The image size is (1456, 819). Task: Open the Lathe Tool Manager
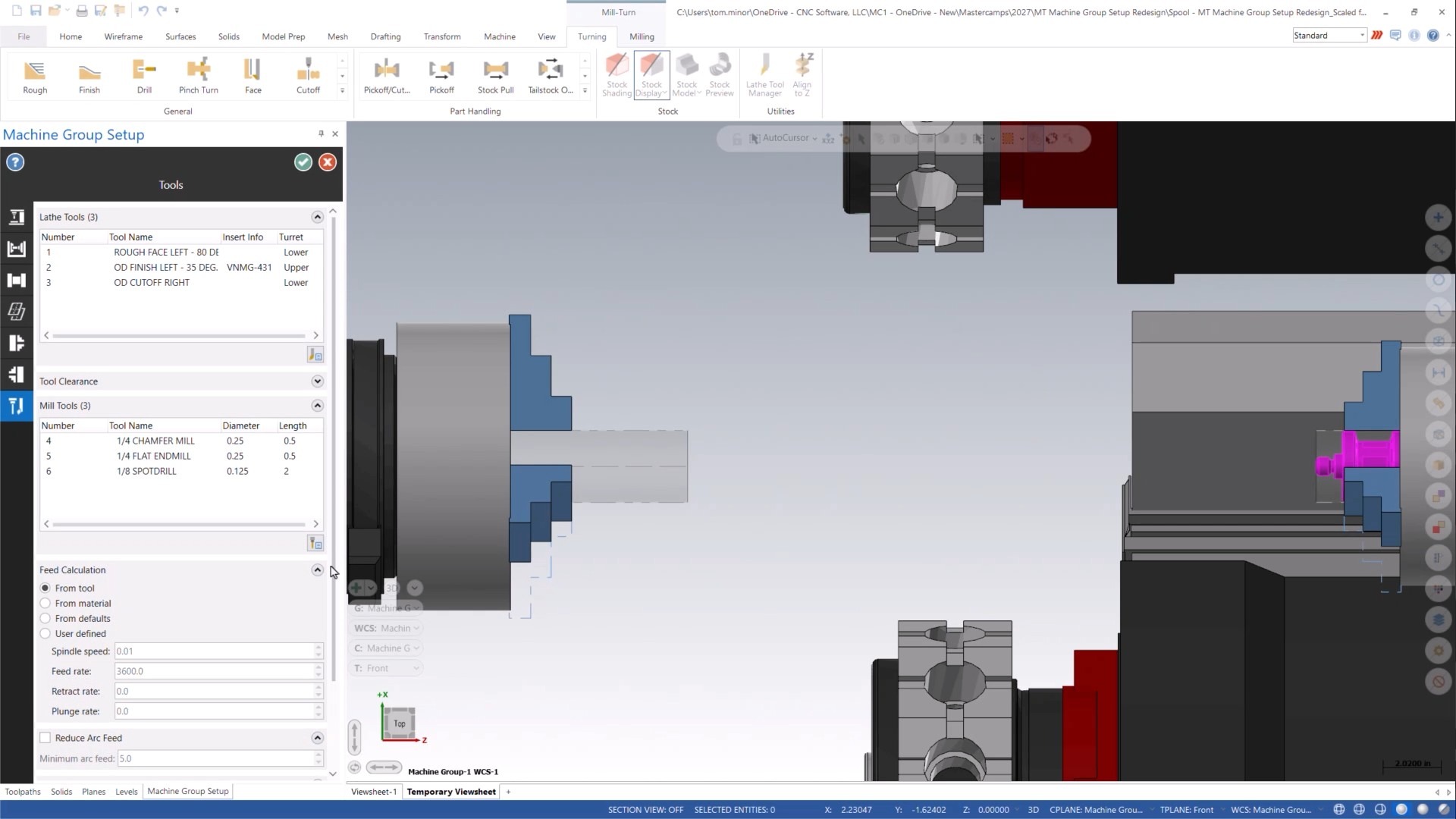pyautogui.click(x=764, y=75)
